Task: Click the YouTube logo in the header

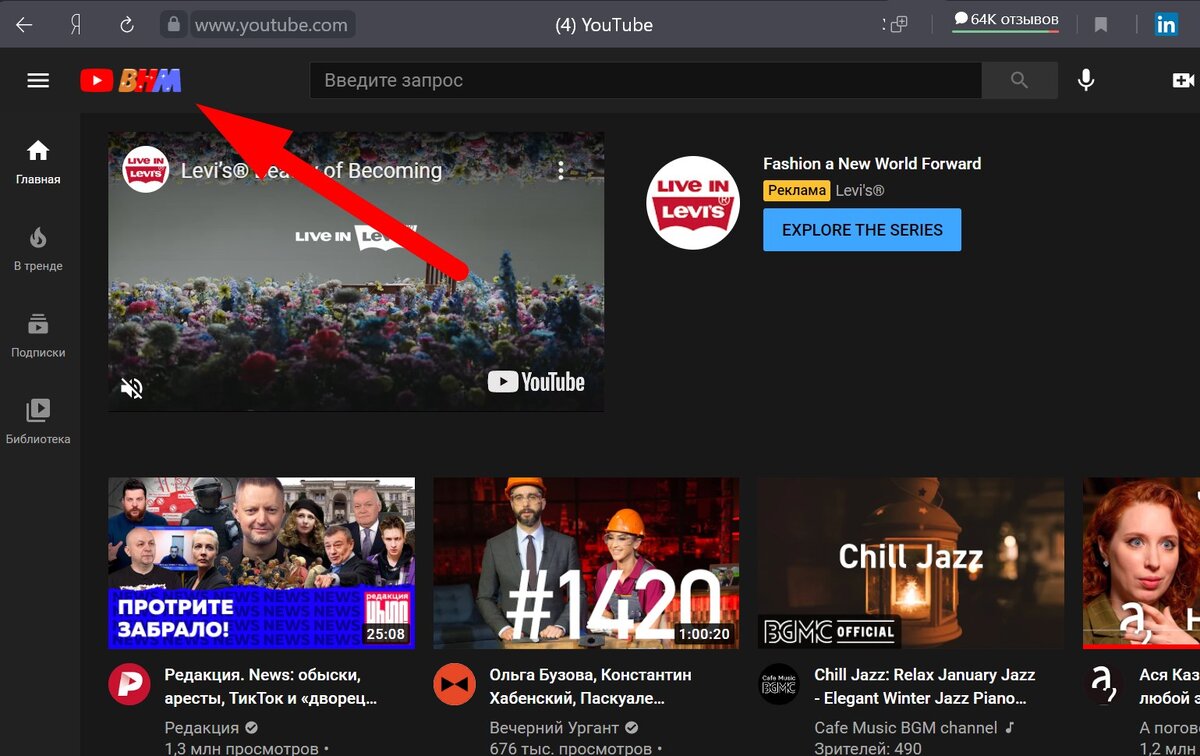Action: point(131,80)
